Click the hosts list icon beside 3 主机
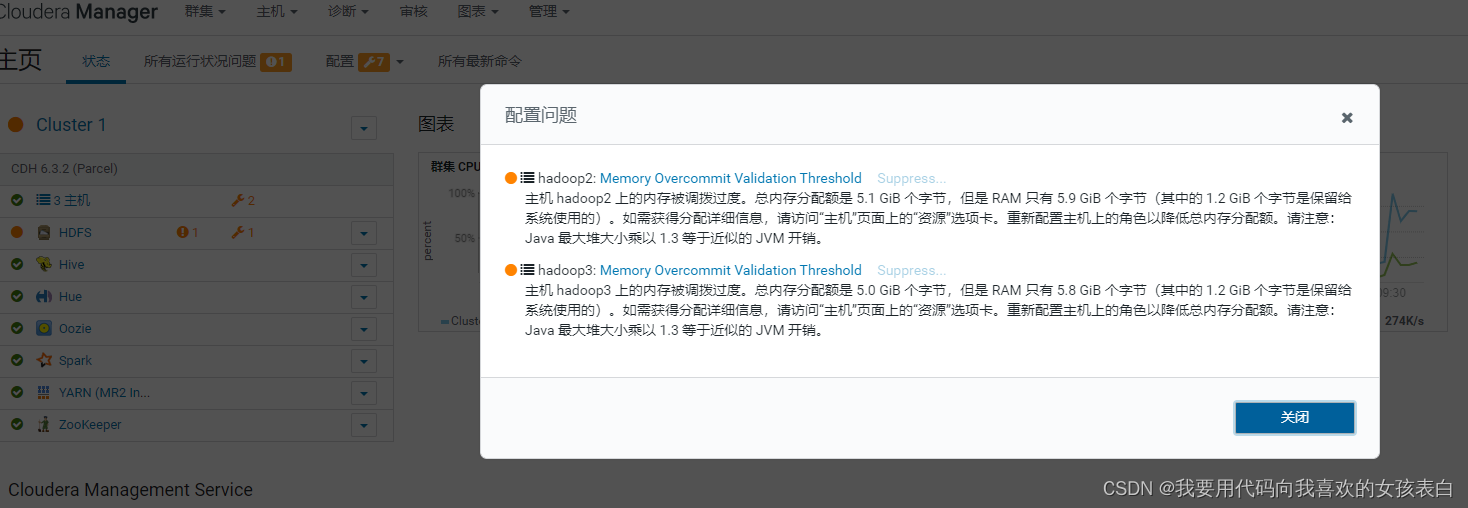This screenshot has height=508, width=1468. 43,201
